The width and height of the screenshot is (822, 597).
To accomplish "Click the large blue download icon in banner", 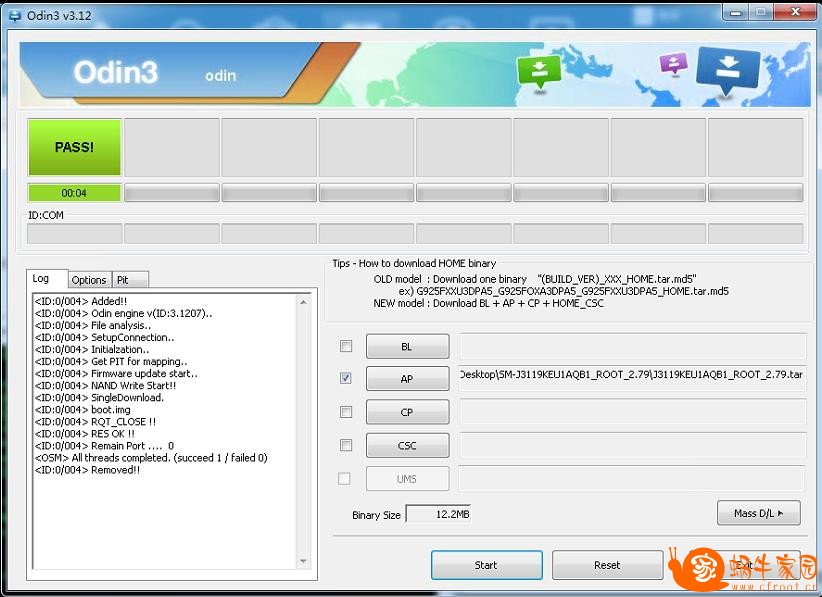I will 728,71.
